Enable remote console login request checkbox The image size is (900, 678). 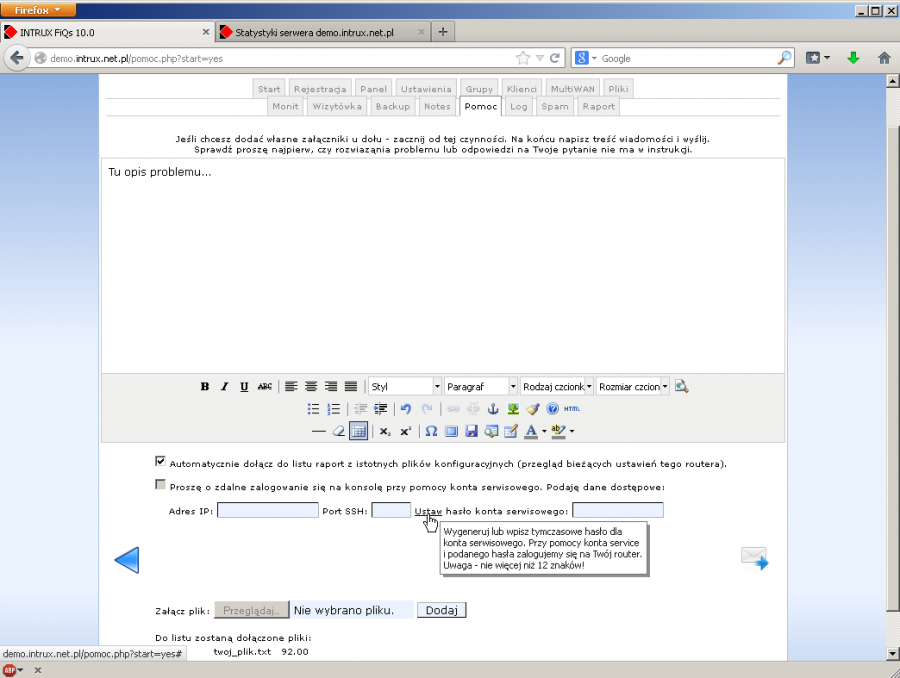tap(160, 485)
